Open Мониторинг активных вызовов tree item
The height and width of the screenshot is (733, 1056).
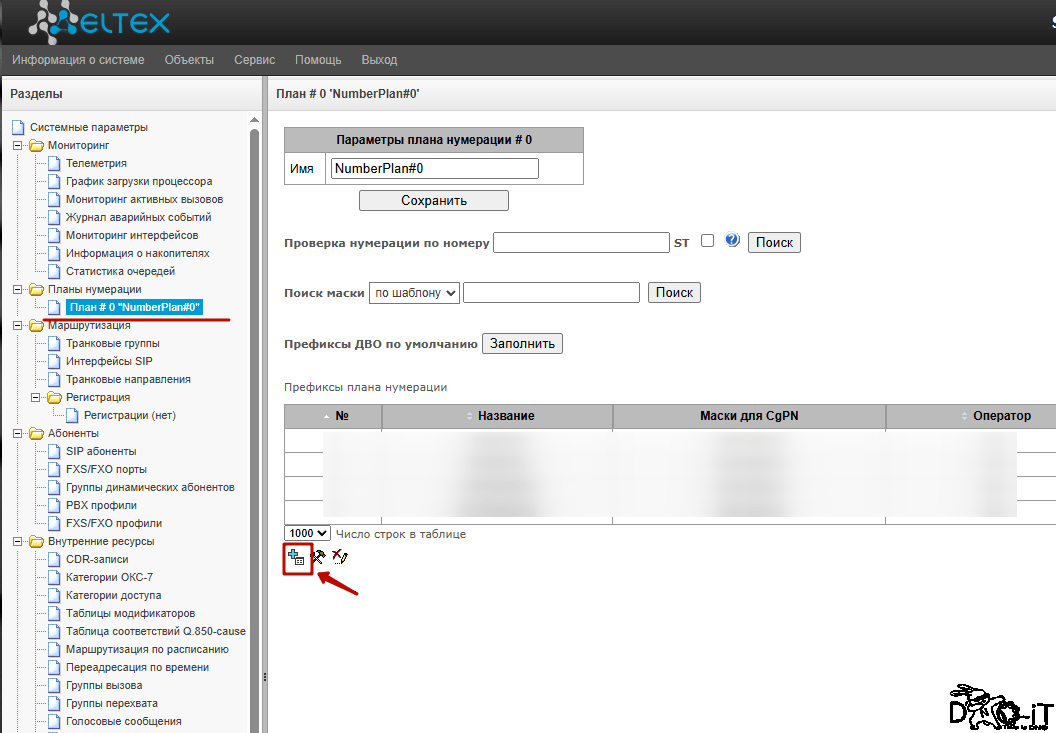(x=144, y=199)
